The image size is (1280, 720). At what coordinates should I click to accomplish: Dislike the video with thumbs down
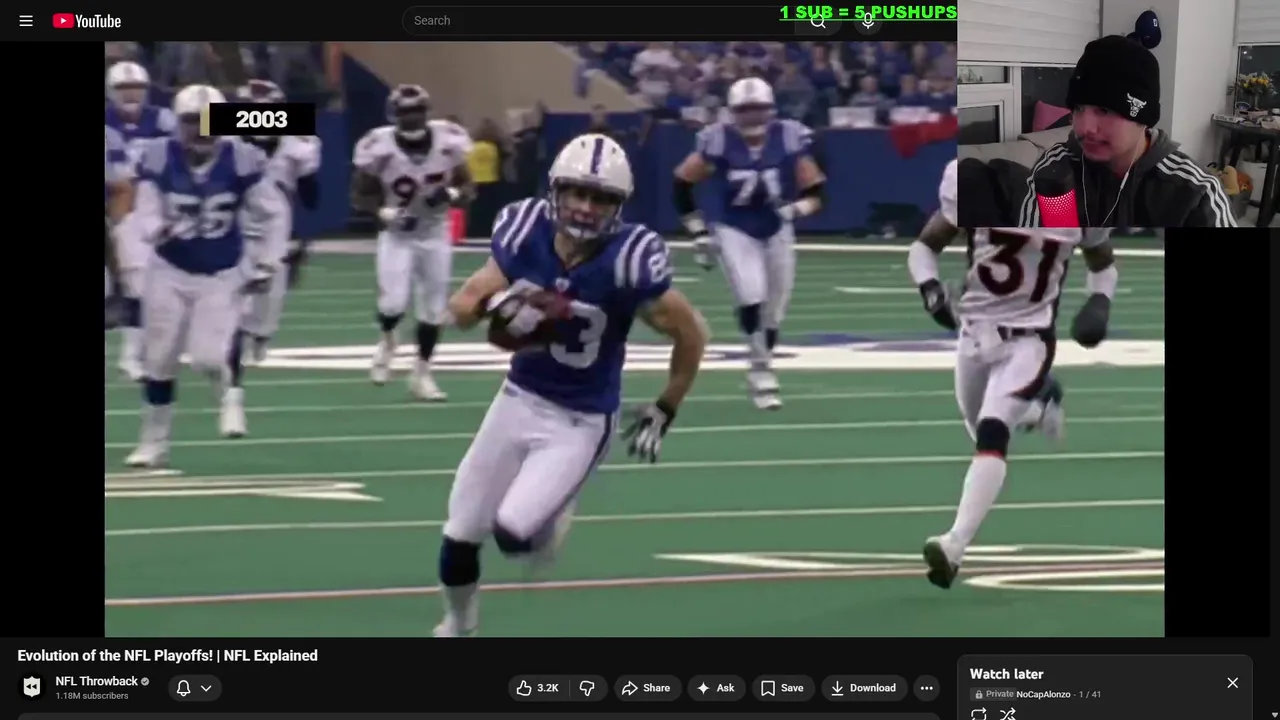click(587, 688)
